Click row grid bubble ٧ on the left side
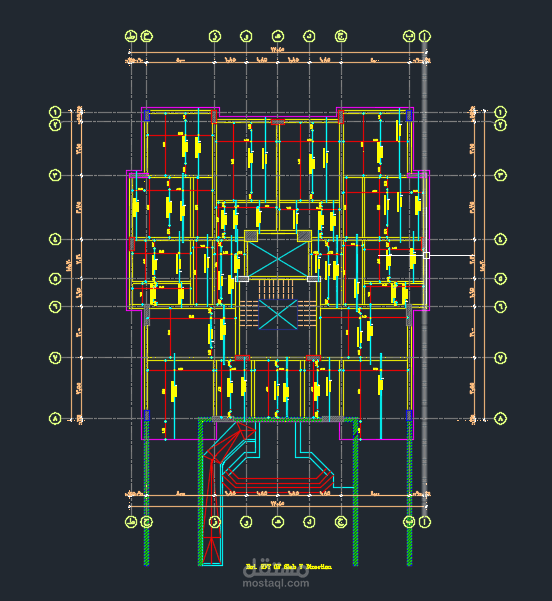This screenshot has height=601, width=552. 55,358
